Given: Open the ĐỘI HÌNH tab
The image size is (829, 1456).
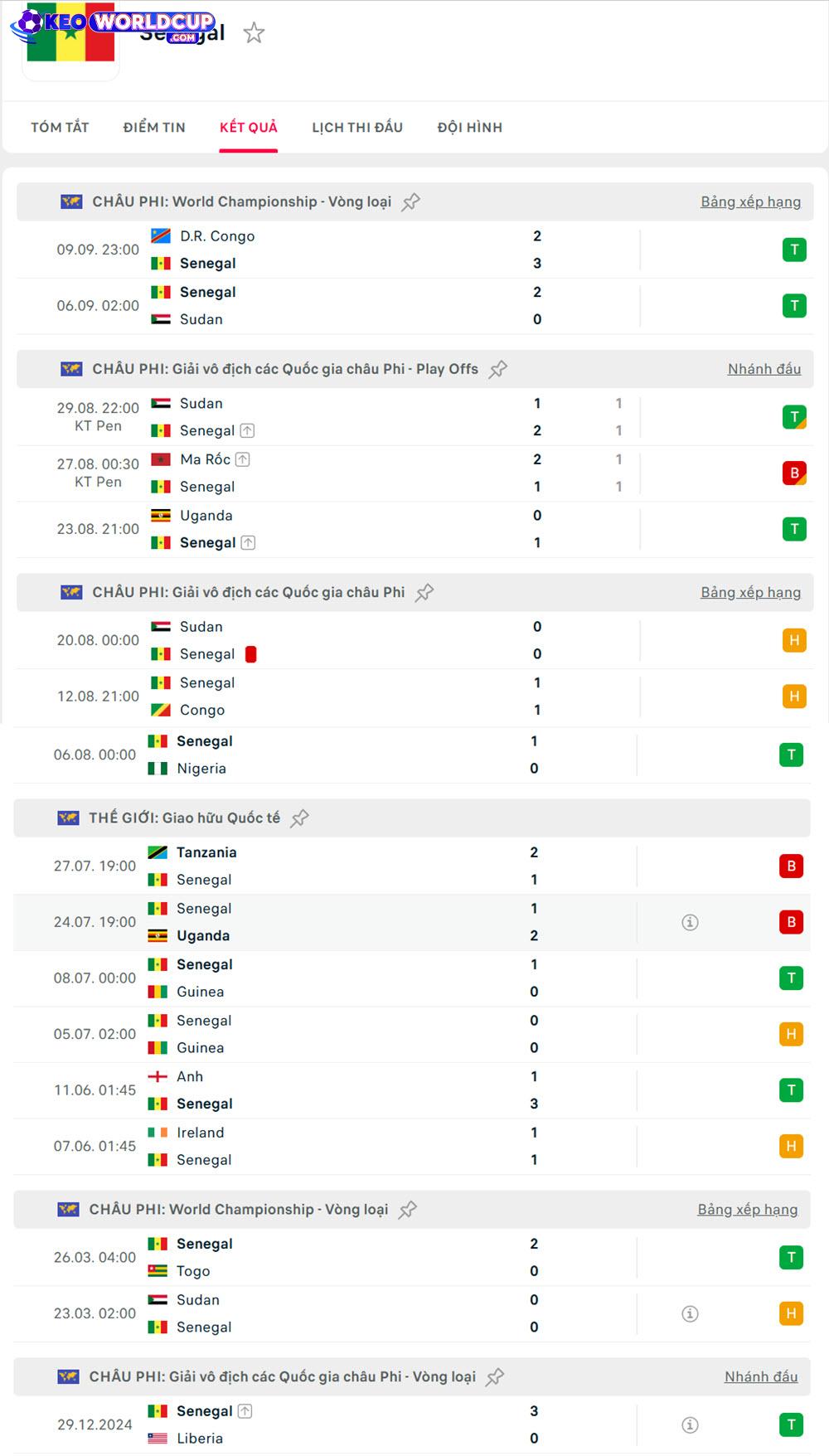Looking at the screenshot, I should point(470,128).
